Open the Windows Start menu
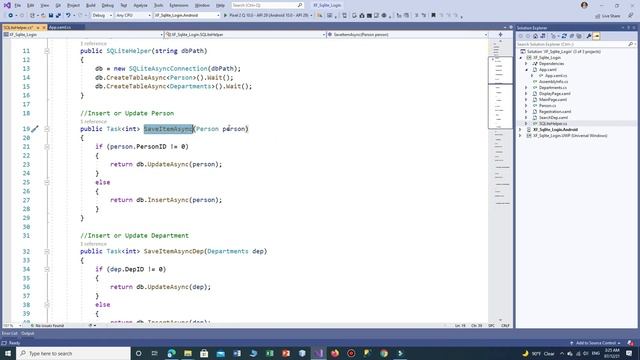The height and width of the screenshot is (360, 640). 8,353
